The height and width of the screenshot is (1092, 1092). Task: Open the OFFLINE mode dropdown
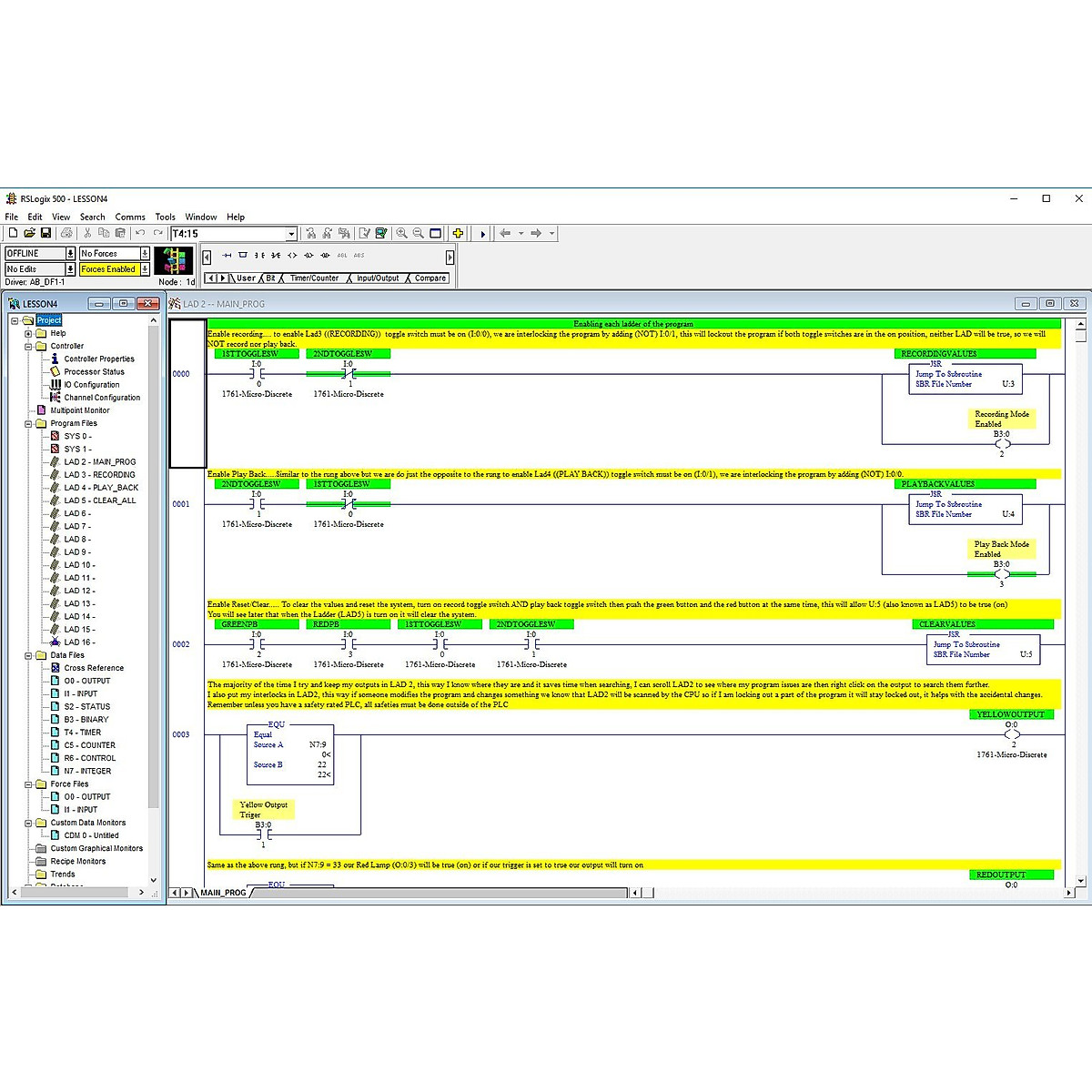coord(71,253)
